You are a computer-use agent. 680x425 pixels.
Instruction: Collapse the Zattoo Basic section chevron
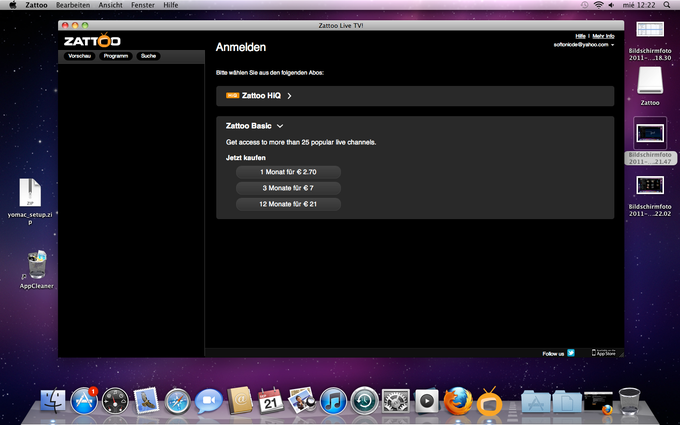point(280,126)
